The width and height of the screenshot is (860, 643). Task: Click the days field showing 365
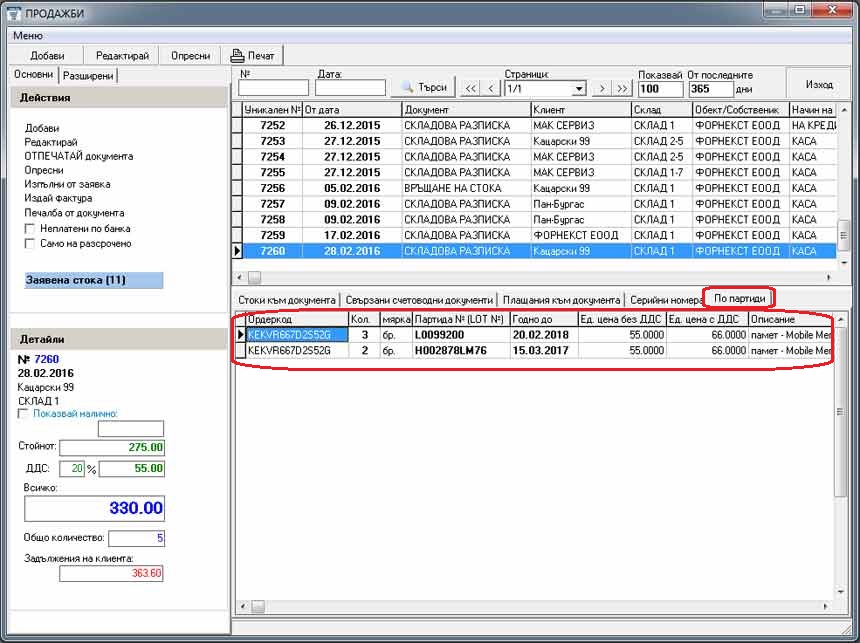click(x=711, y=89)
